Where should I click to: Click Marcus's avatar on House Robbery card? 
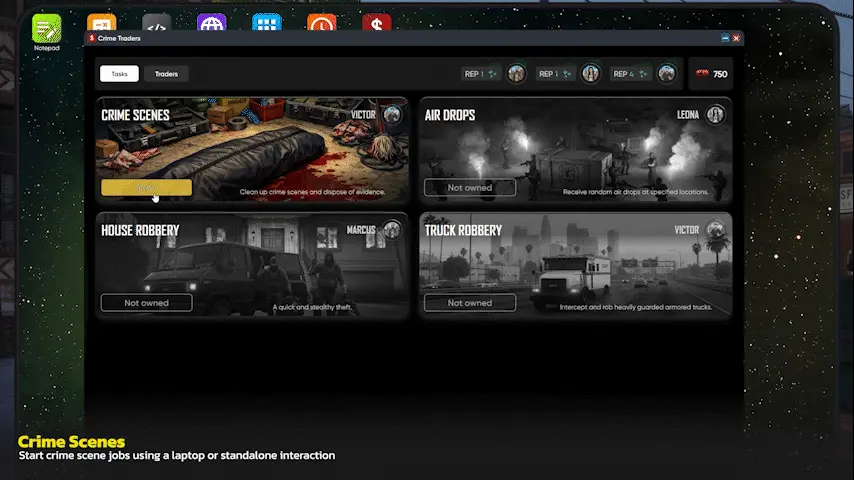pyautogui.click(x=391, y=230)
